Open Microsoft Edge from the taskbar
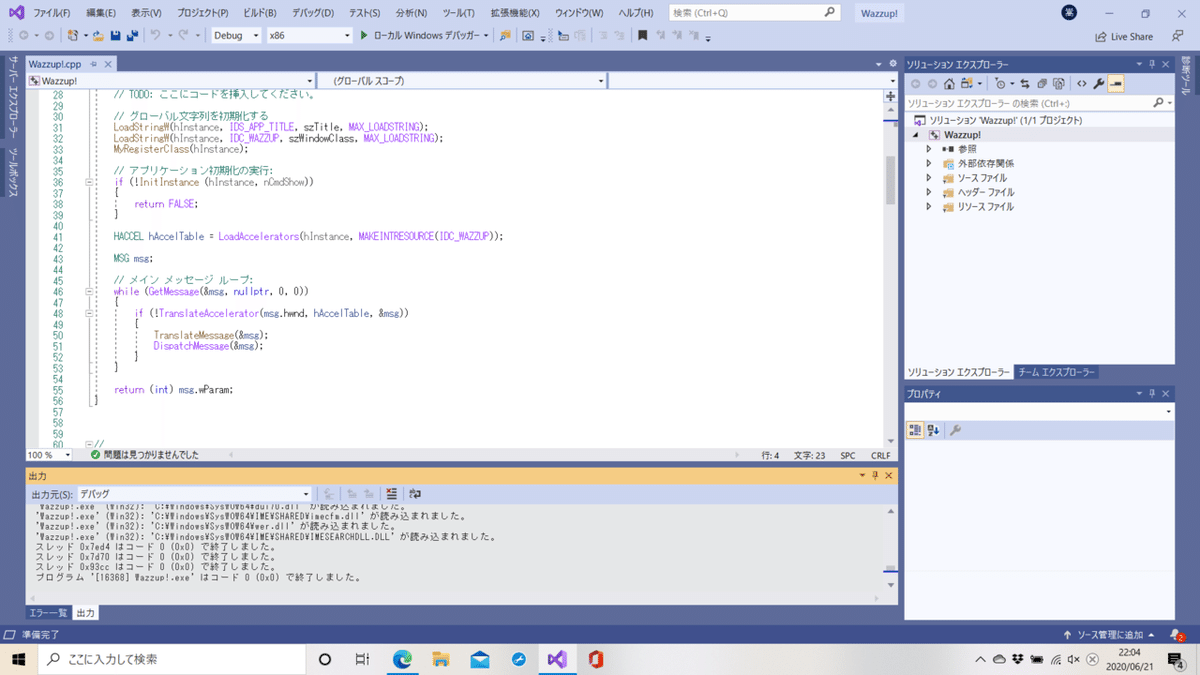 click(x=403, y=659)
